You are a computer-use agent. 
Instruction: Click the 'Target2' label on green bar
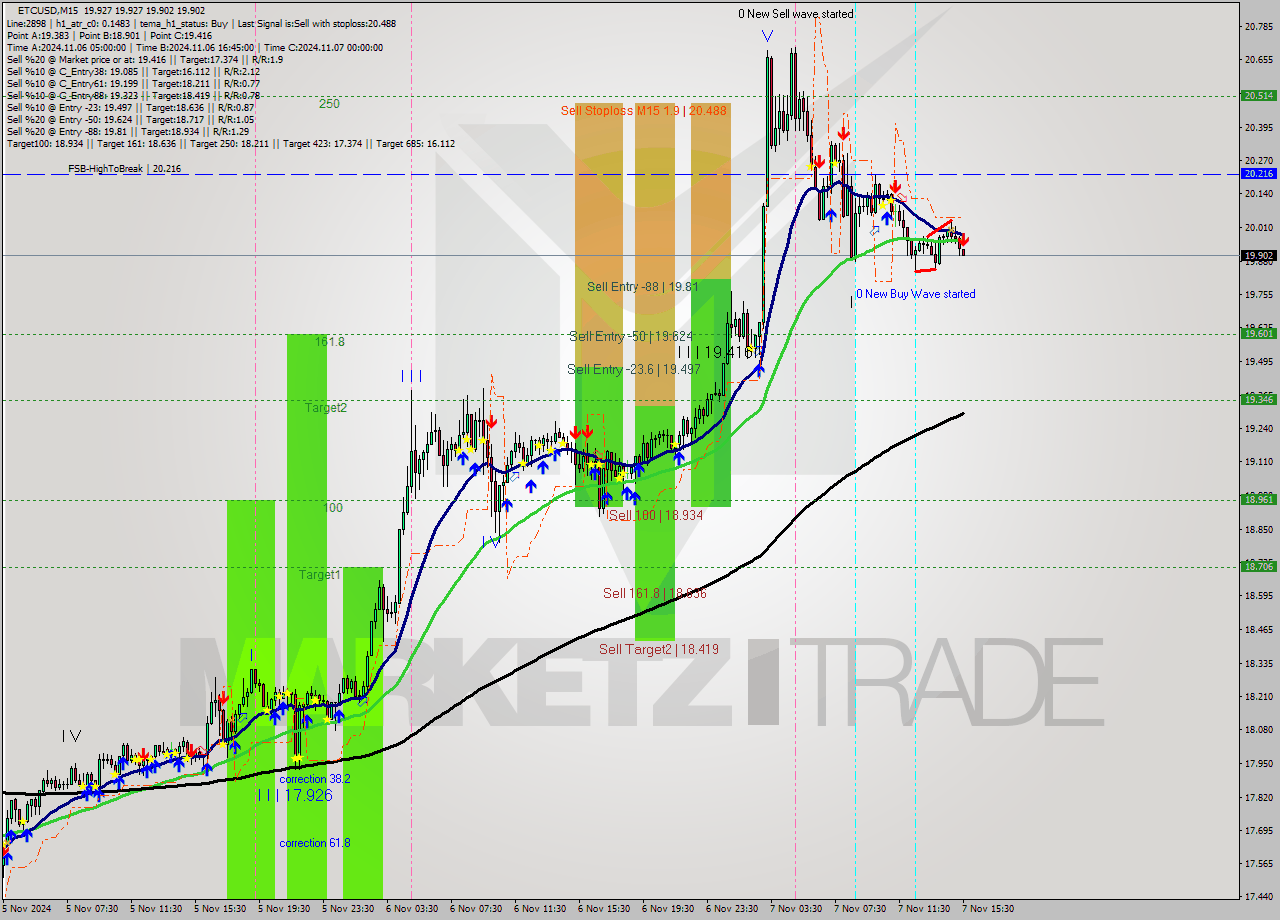tap(326, 408)
